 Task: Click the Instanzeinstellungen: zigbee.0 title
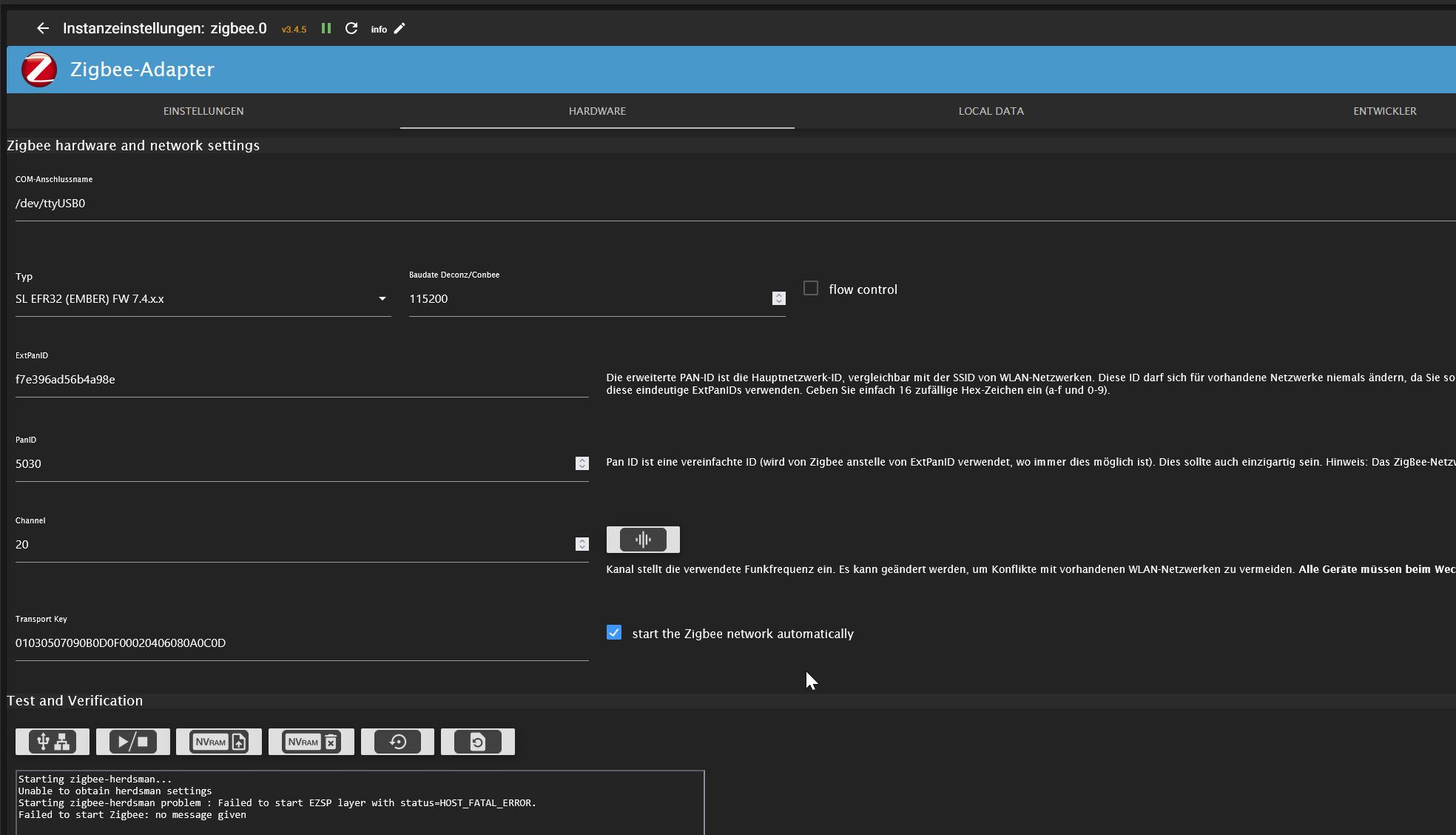(x=164, y=28)
